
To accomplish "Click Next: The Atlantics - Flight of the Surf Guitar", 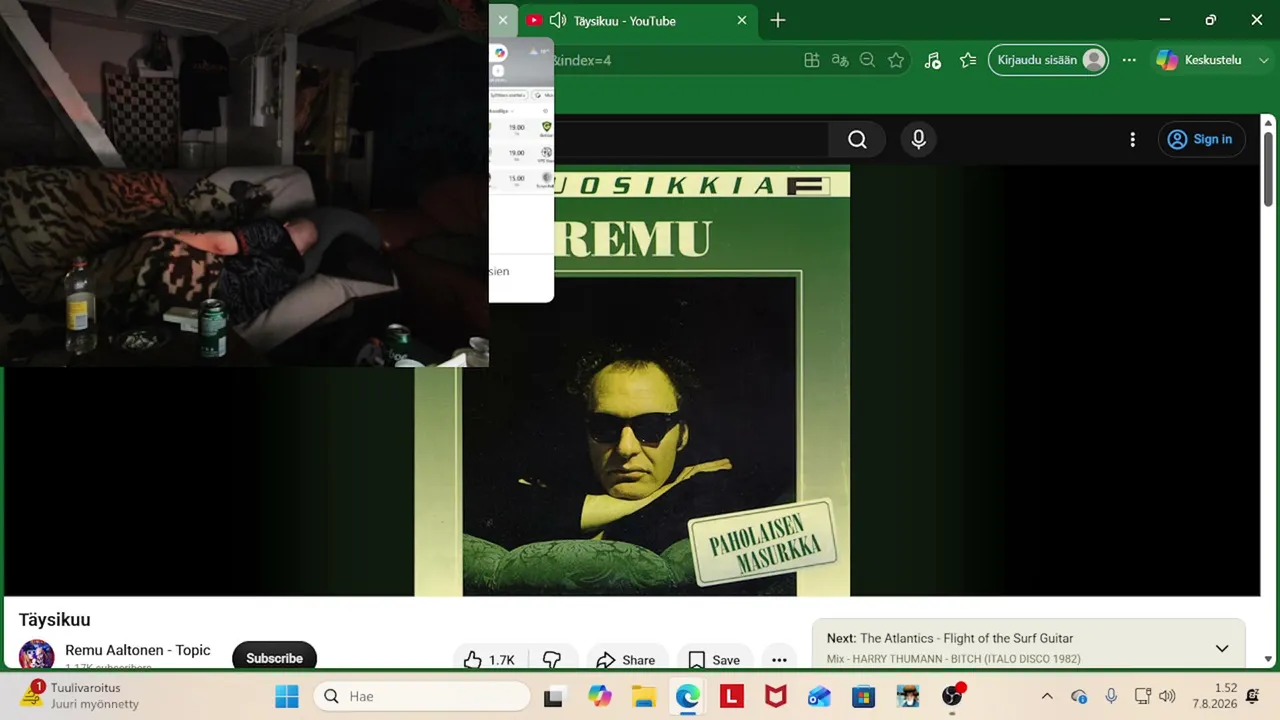I will tap(950, 638).
